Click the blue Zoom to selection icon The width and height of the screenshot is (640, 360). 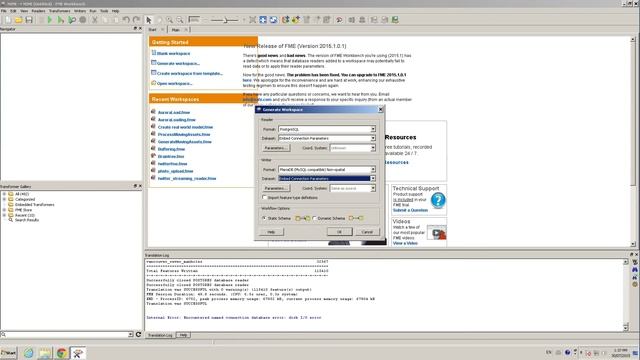tap(263, 20)
